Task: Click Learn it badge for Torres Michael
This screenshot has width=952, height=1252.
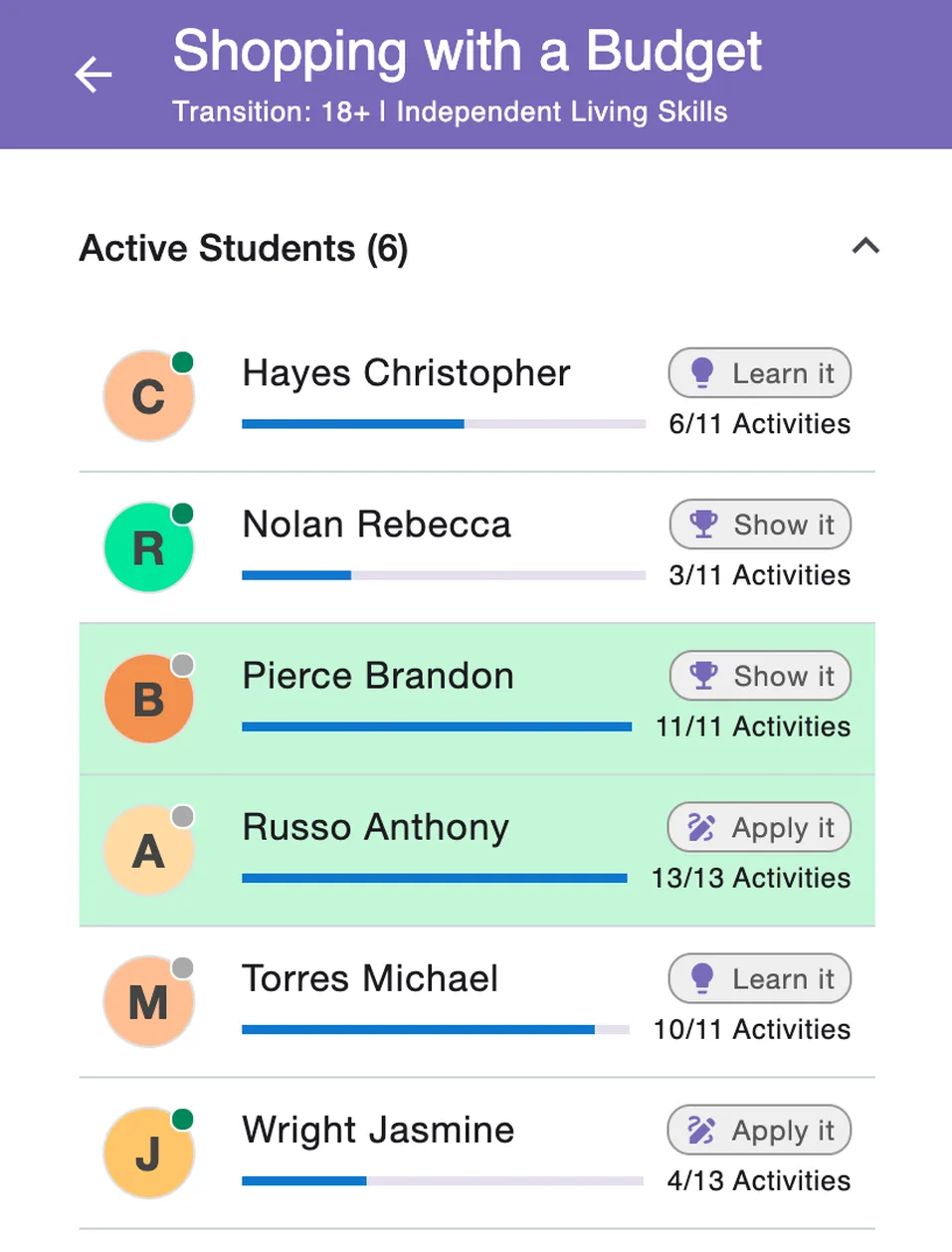Action: pyautogui.click(x=760, y=978)
